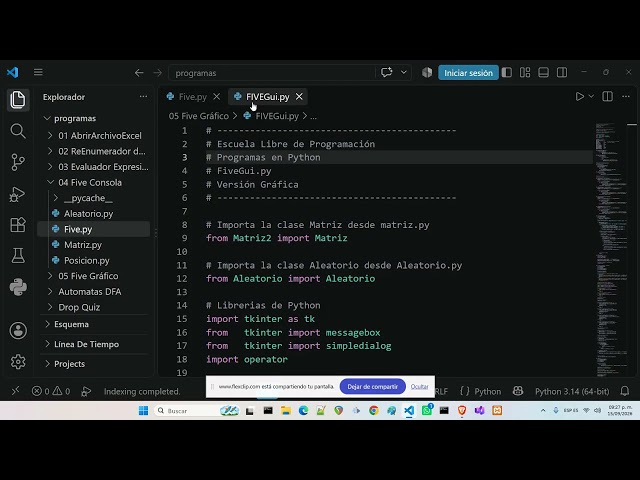Open the Aleatorio.py file
640x480 pixels.
point(88,213)
